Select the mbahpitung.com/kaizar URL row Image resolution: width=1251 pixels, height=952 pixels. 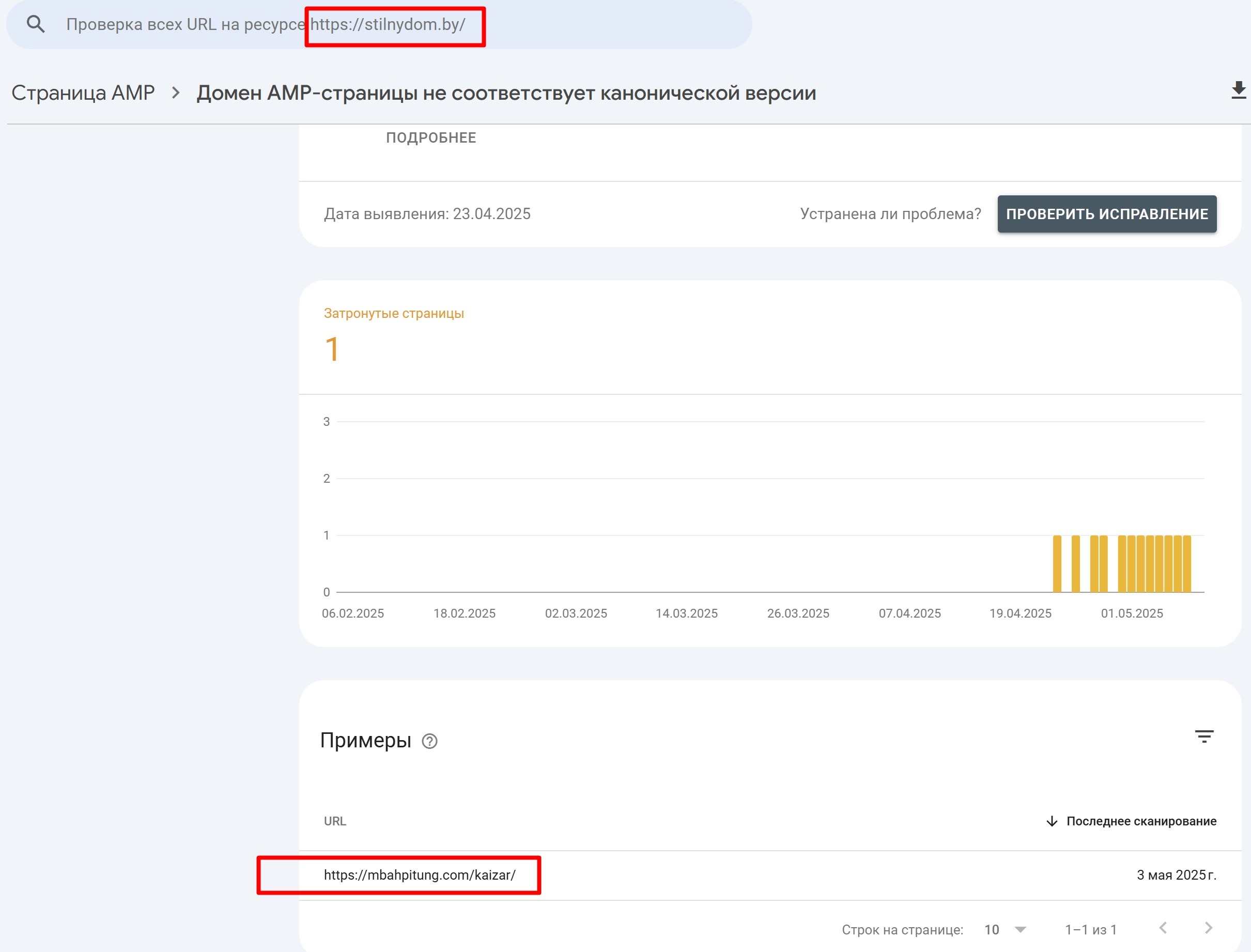point(419,875)
